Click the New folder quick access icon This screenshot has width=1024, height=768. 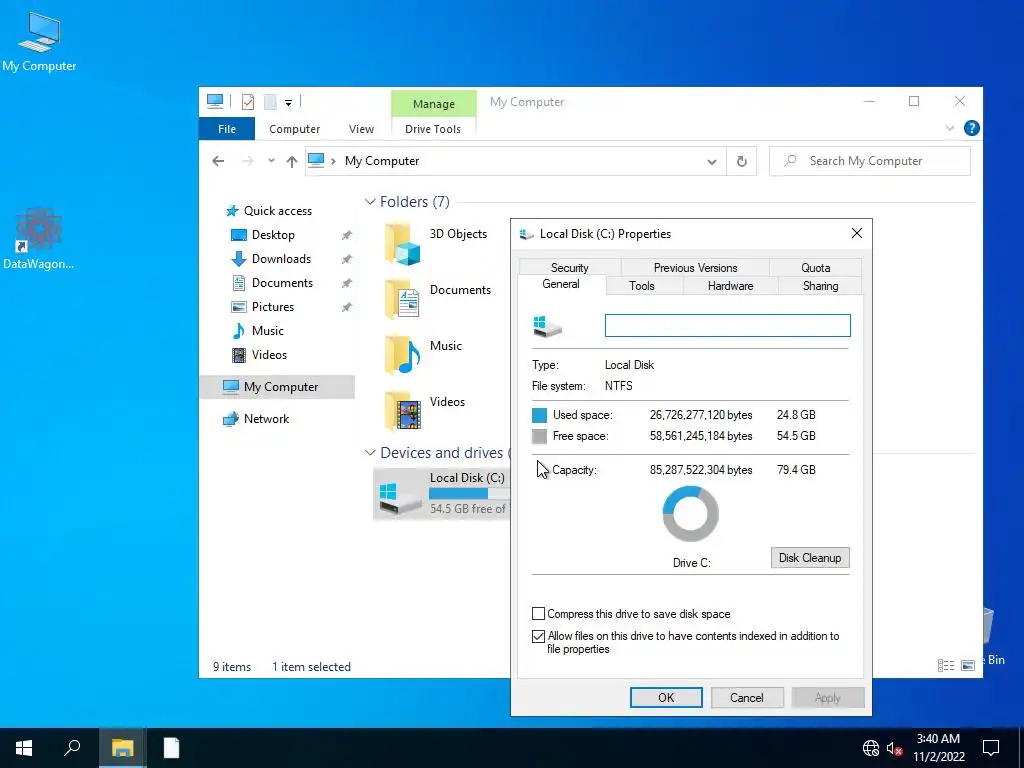270,102
